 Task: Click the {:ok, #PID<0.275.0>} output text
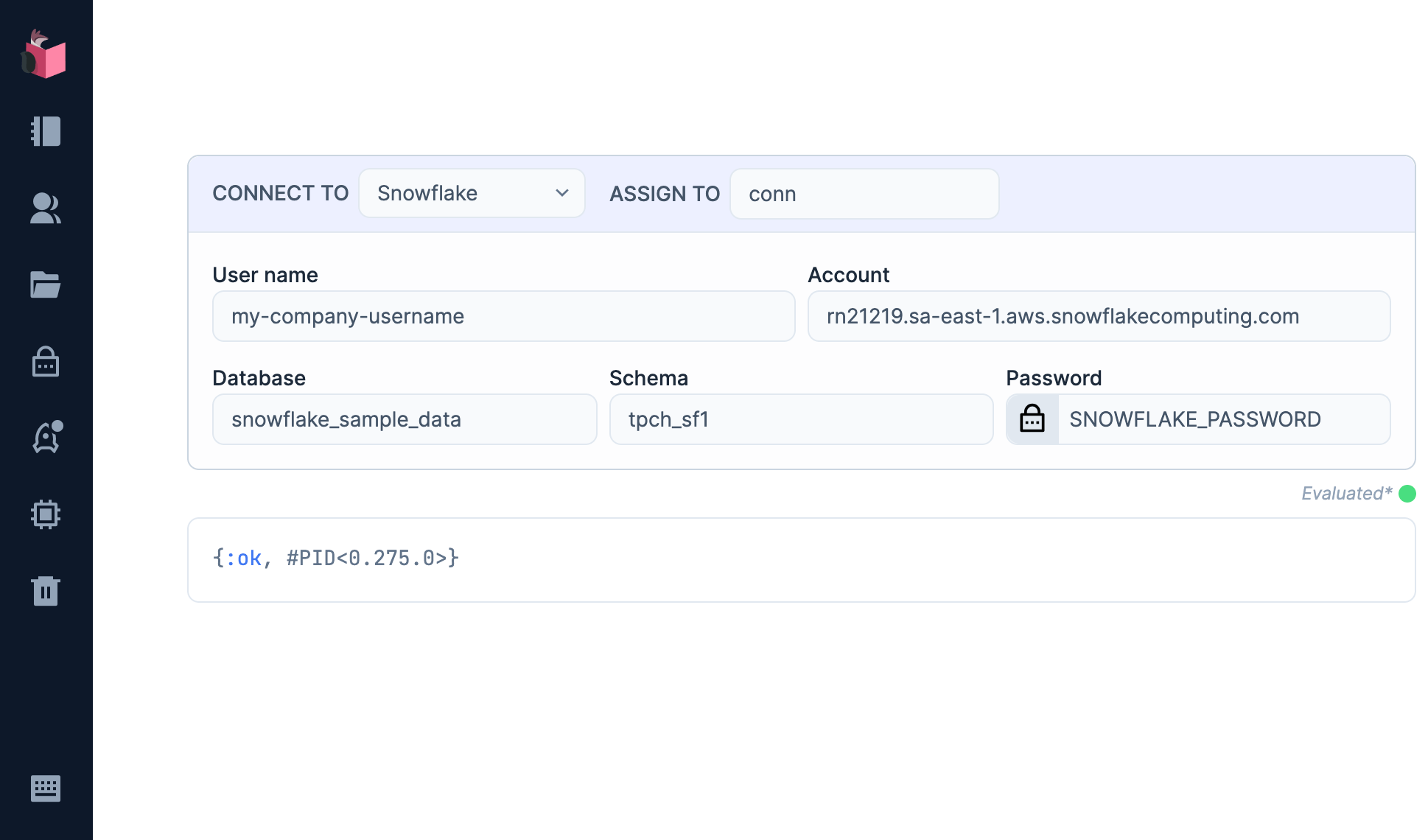tap(336, 558)
